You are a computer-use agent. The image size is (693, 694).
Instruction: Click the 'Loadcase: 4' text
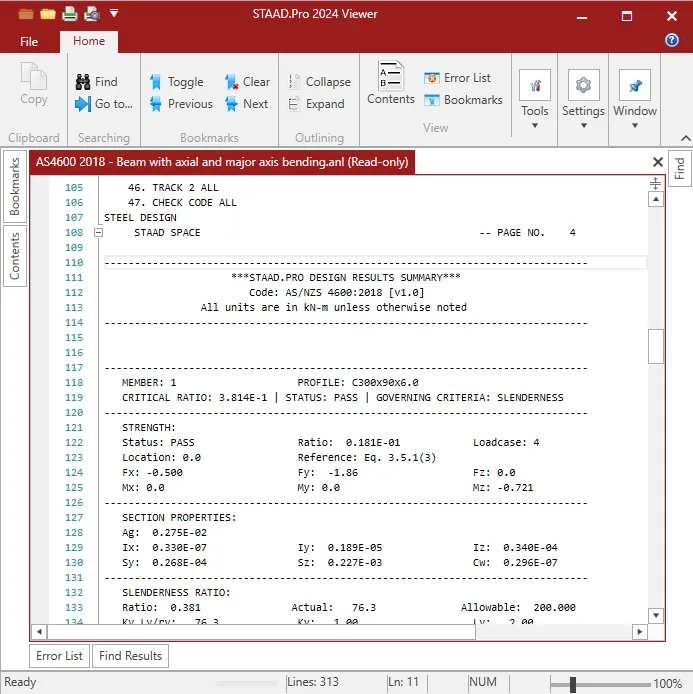pyautogui.click(x=506, y=442)
